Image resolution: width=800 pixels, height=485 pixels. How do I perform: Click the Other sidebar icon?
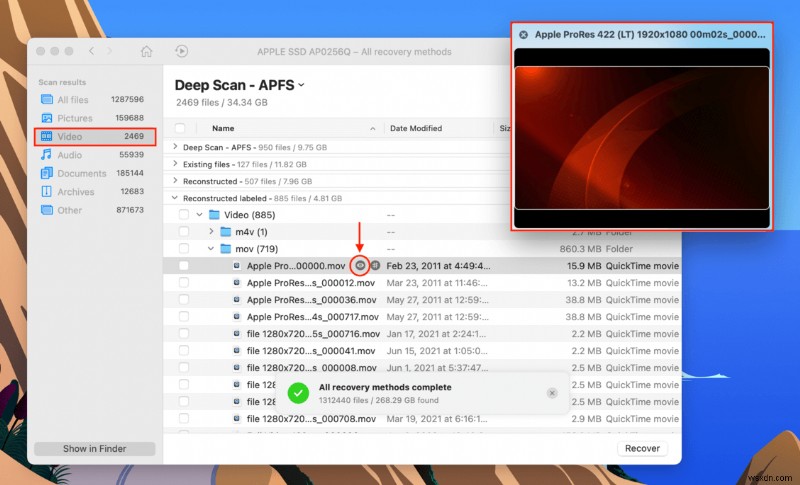coord(46,210)
